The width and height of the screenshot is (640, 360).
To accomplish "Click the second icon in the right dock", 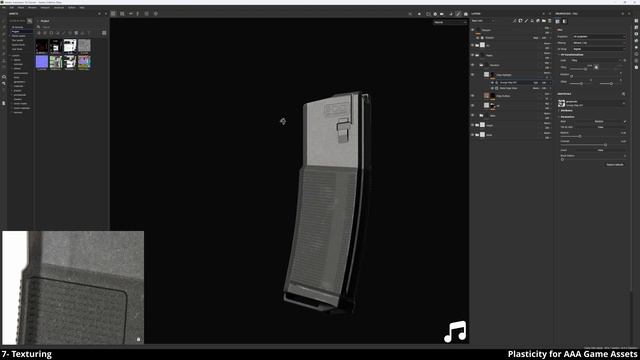I will [636, 27].
